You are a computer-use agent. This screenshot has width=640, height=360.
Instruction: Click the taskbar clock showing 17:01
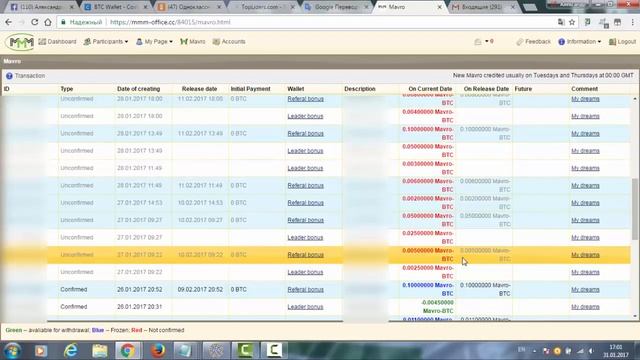pos(616,351)
